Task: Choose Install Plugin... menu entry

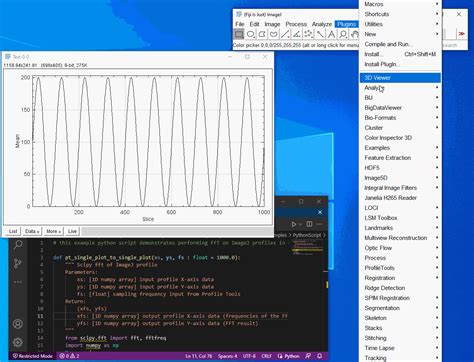Action: [x=400, y=64]
